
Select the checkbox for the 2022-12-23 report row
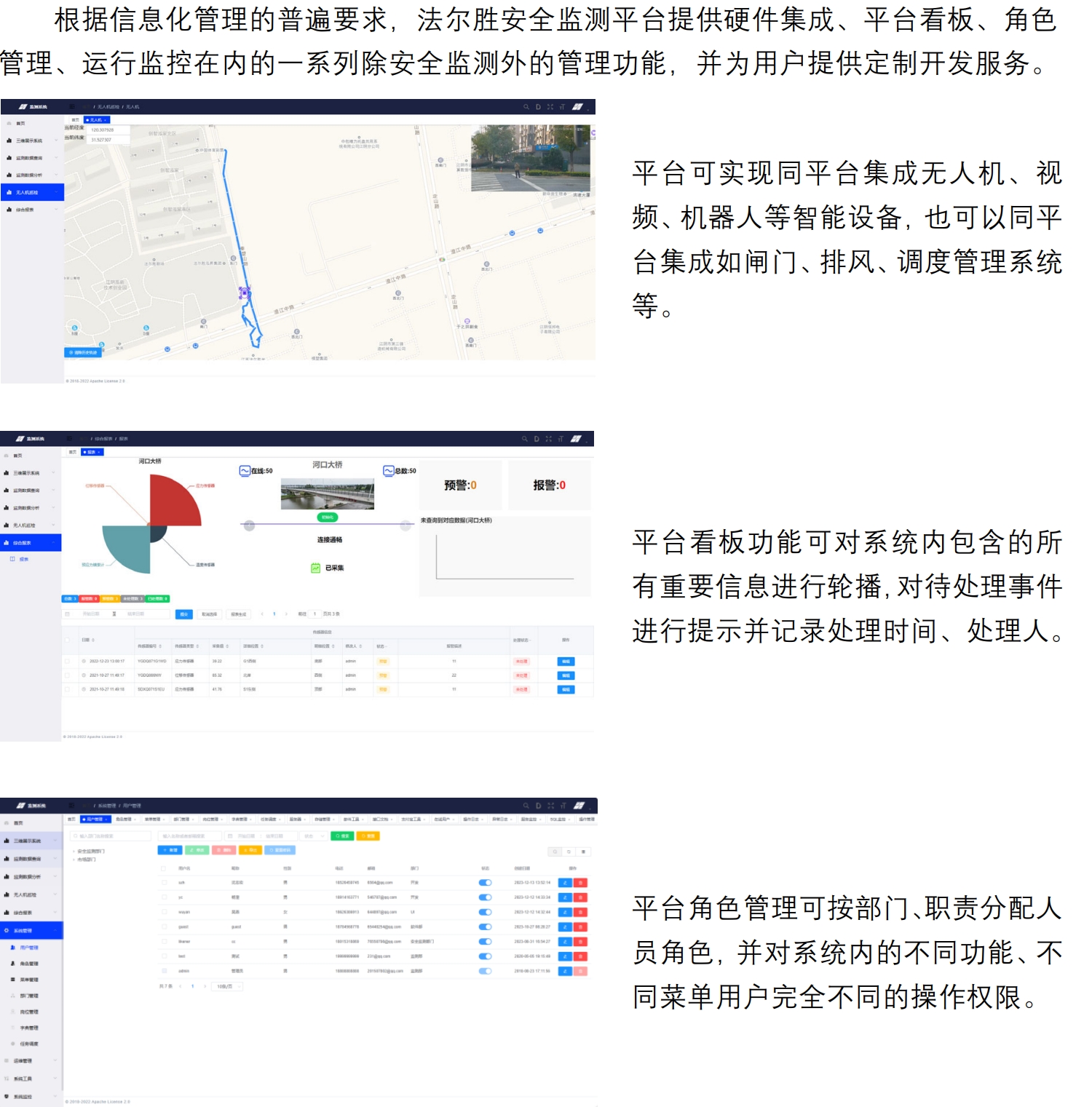tap(67, 662)
